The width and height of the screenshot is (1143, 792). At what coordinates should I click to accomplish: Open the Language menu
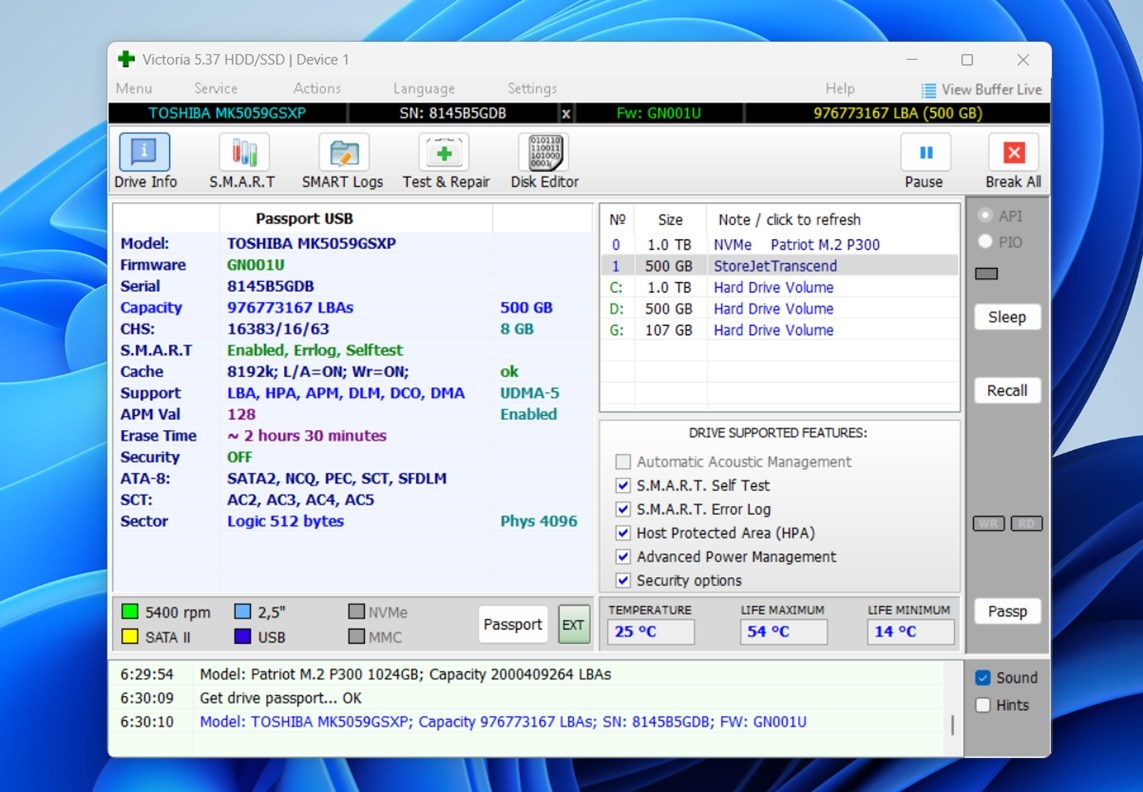click(x=423, y=89)
